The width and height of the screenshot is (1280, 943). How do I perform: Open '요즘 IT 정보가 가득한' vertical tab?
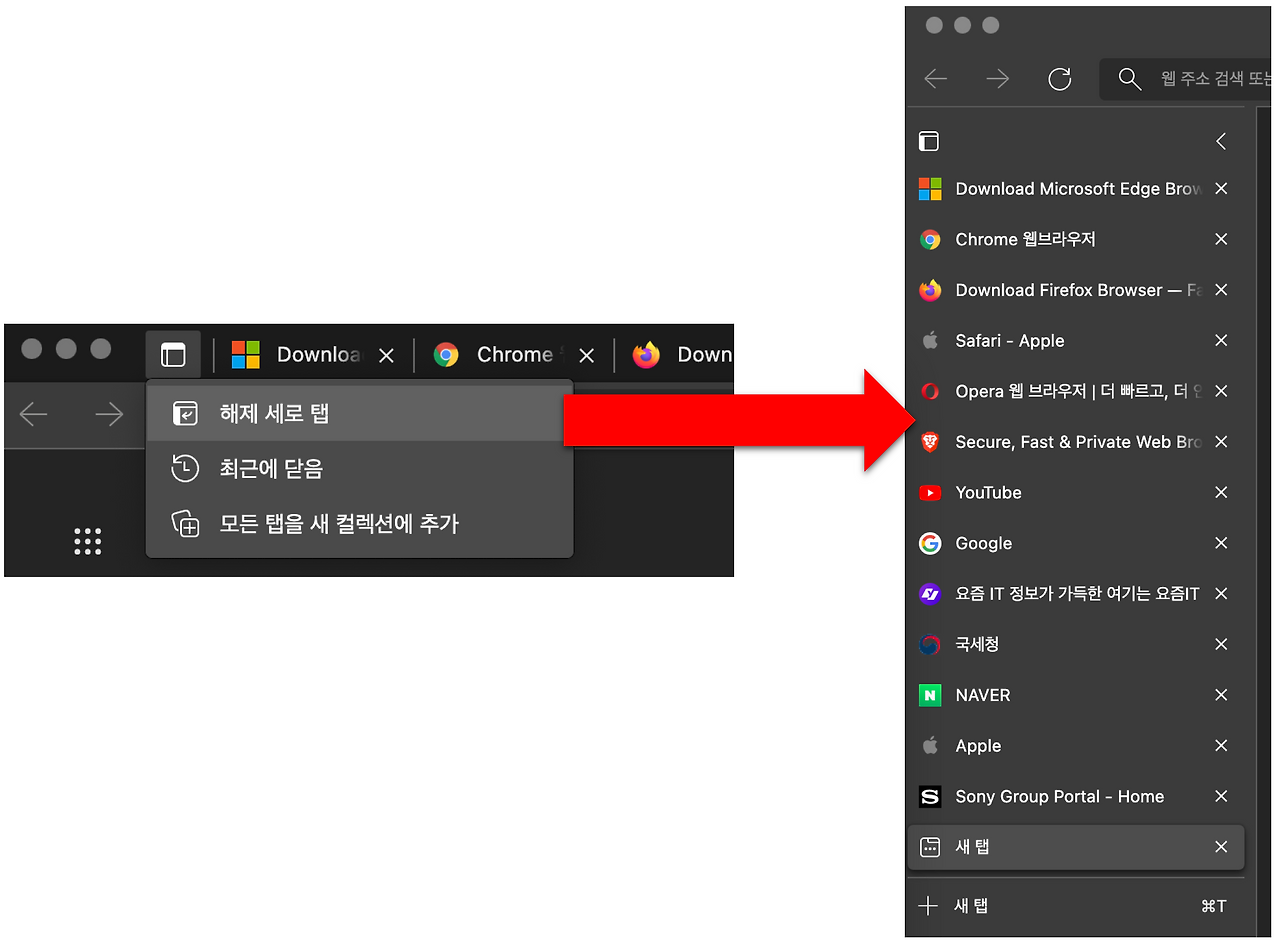[1075, 594]
